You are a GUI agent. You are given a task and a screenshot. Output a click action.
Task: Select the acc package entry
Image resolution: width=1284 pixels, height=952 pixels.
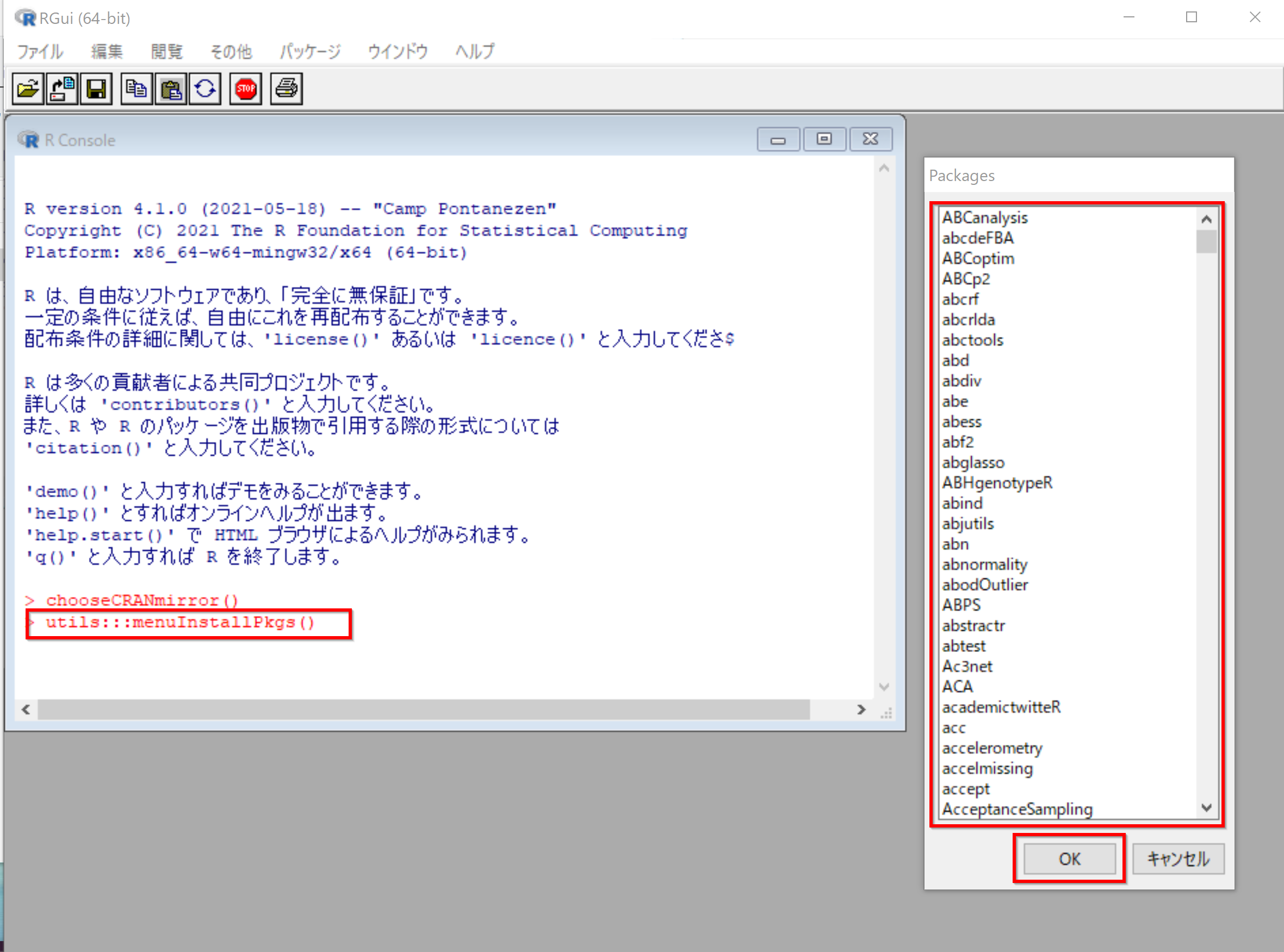coord(1068,728)
